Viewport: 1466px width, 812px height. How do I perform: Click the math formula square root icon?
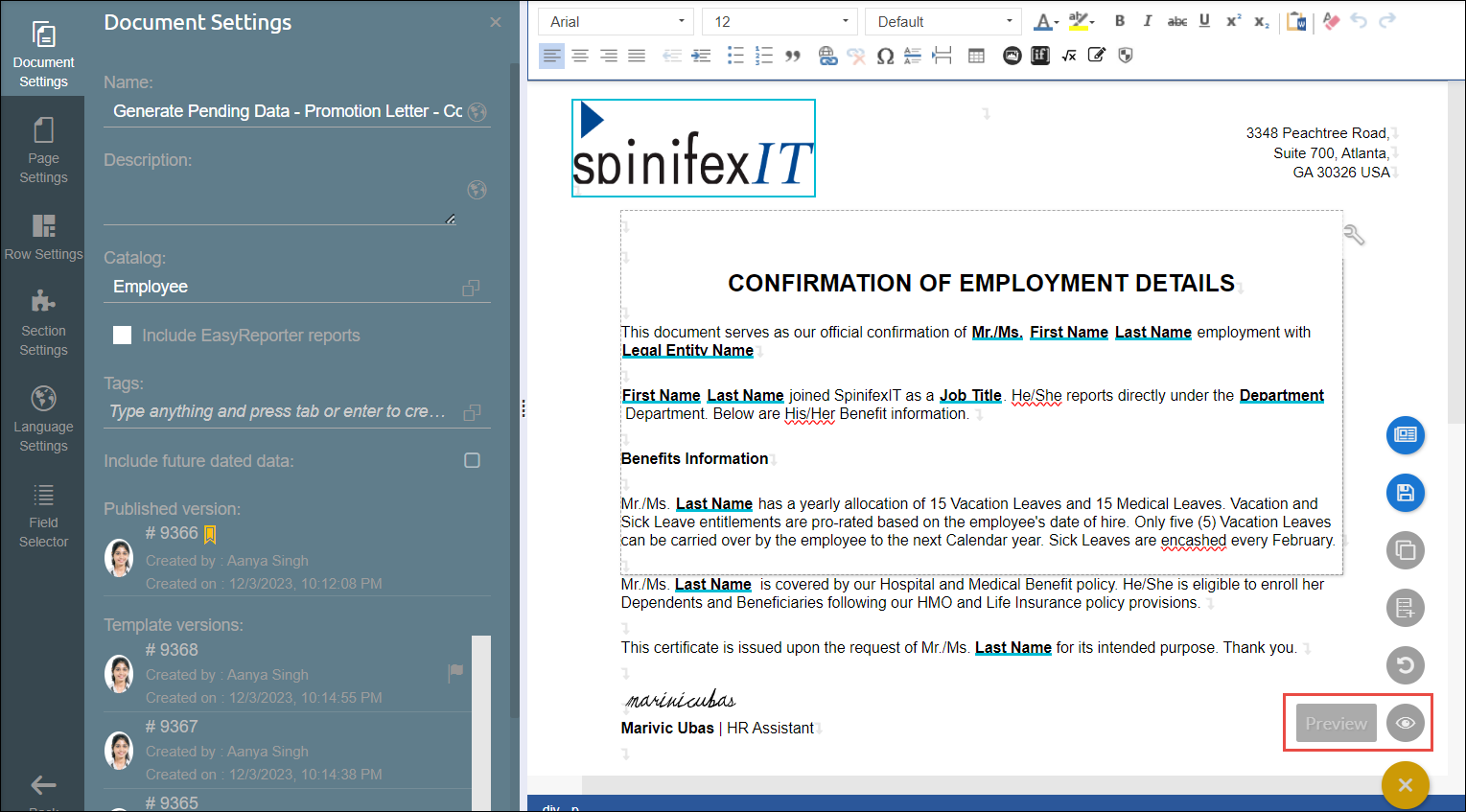click(1069, 56)
